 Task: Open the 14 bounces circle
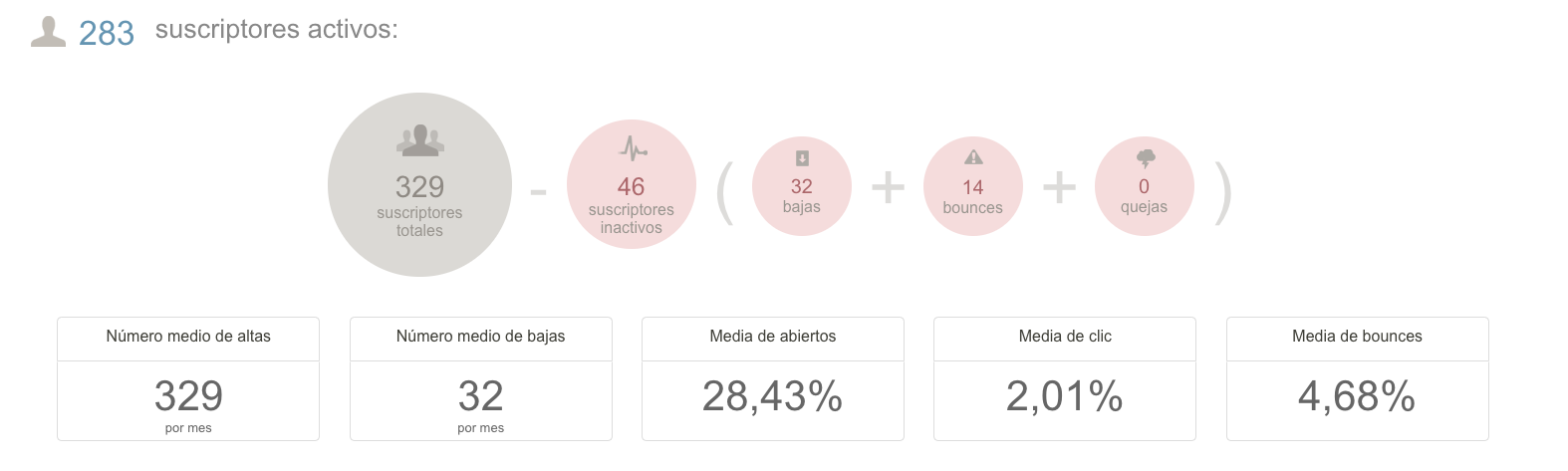coord(973,186)
